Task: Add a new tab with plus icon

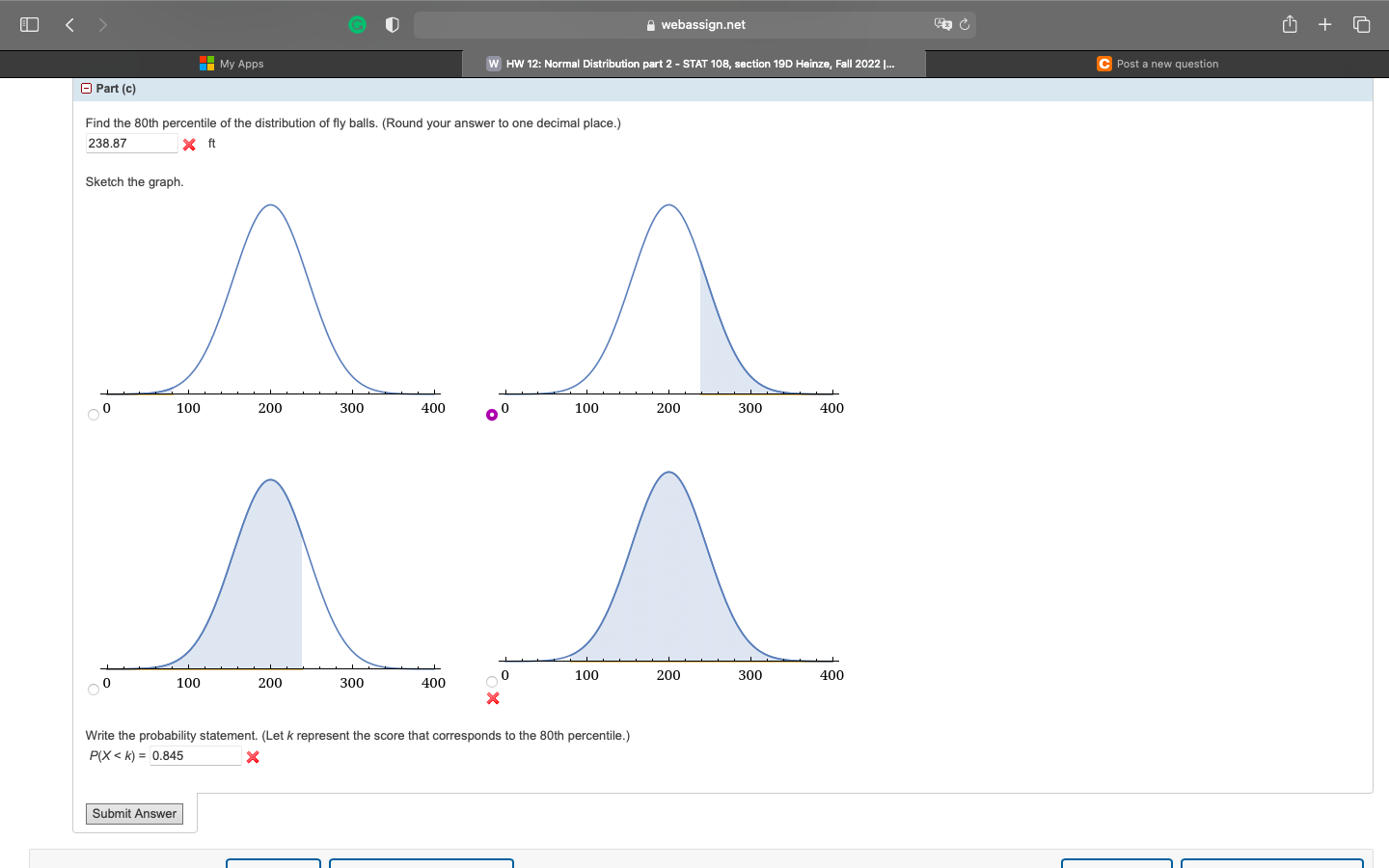Action: point(1325,25)
